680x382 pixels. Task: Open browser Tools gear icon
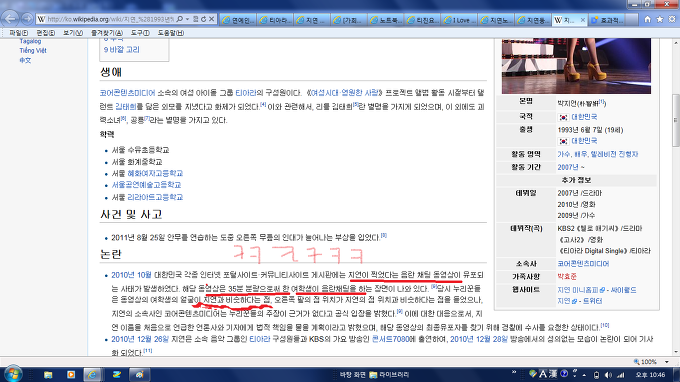click(672, 20)
